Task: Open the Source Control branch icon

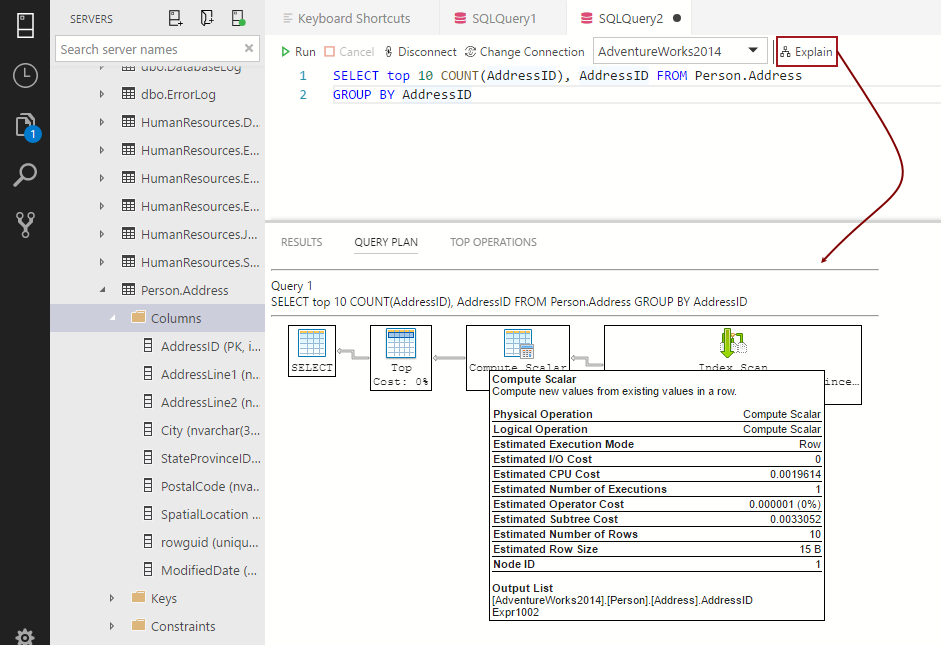Action: tap(25, 224)
